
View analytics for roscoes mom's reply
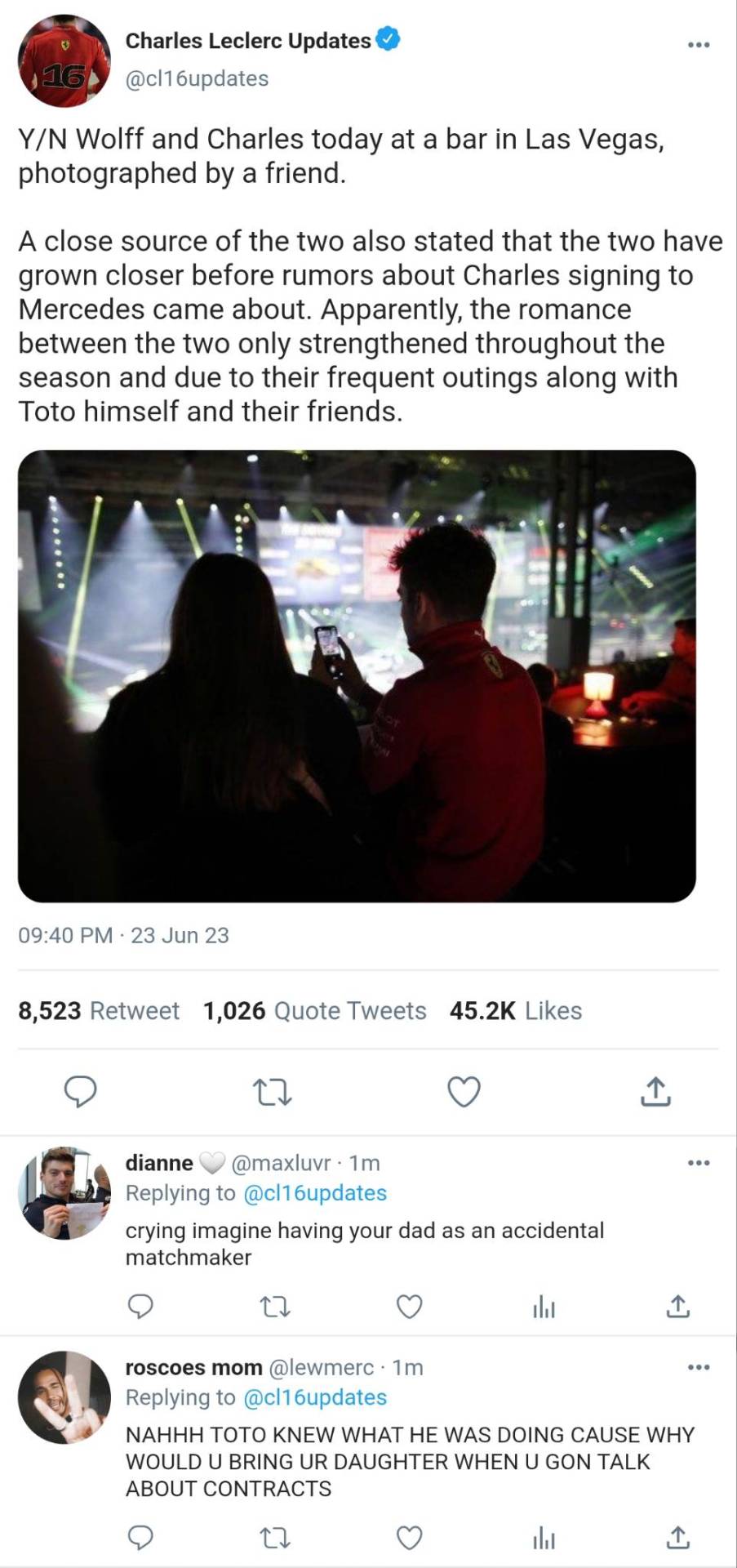point(544,1539)
